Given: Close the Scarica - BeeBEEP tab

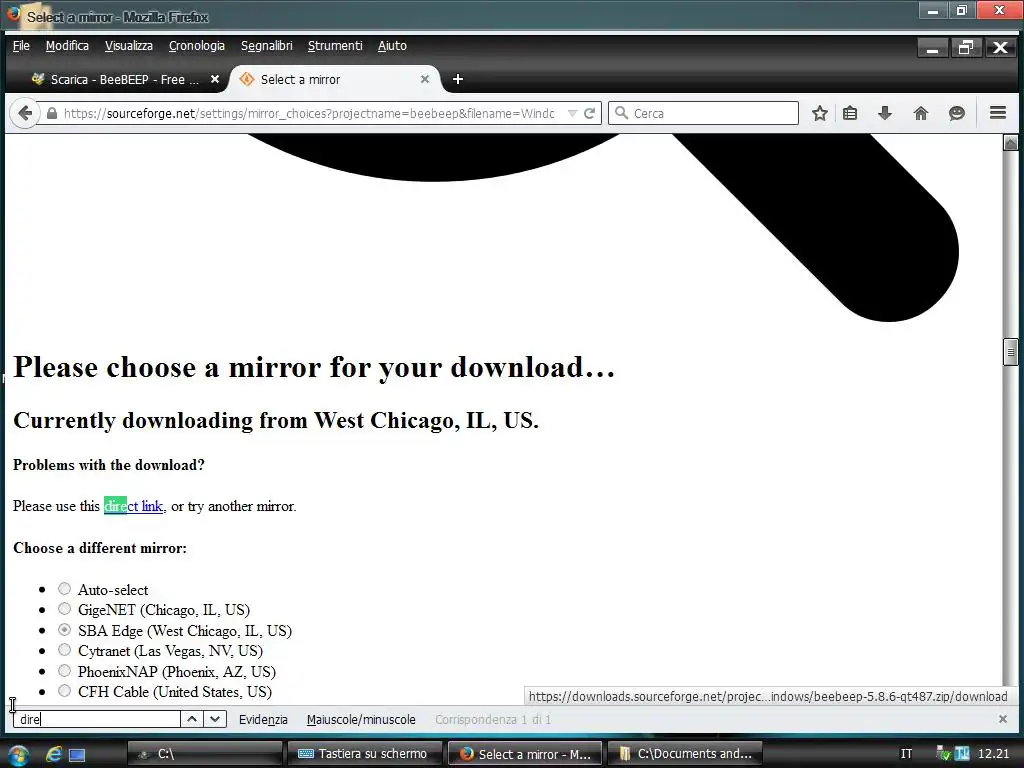Looking at the screenshot, I should click(x=215, y=79).
